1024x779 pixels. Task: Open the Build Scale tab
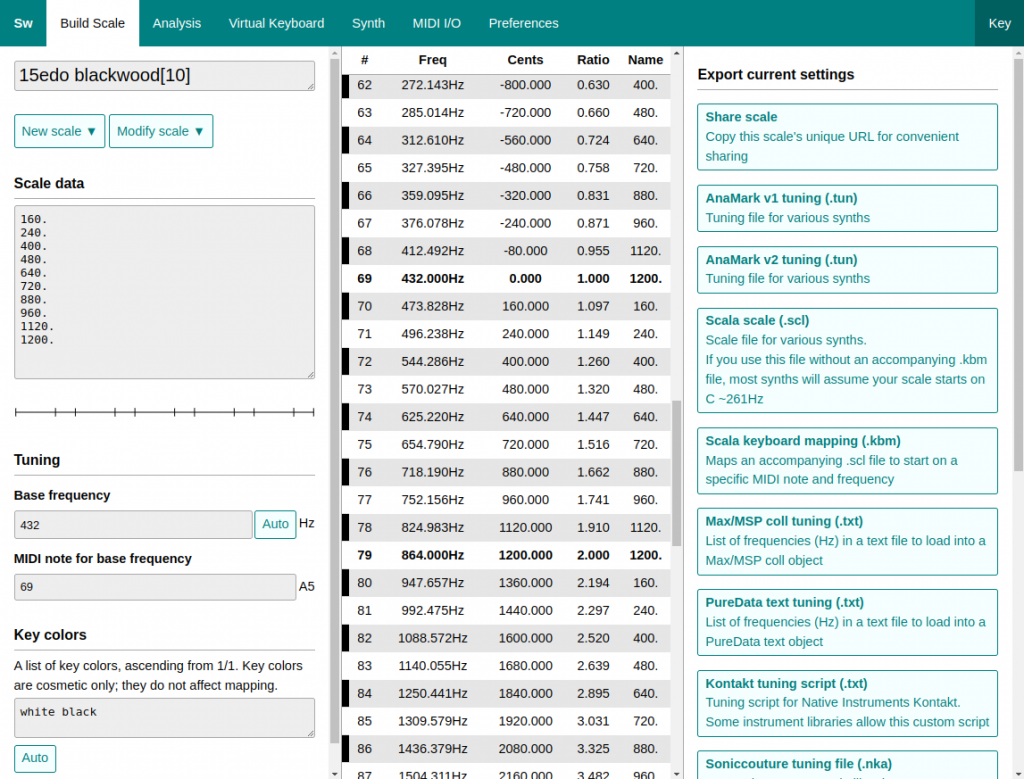[x=93, y=23]
